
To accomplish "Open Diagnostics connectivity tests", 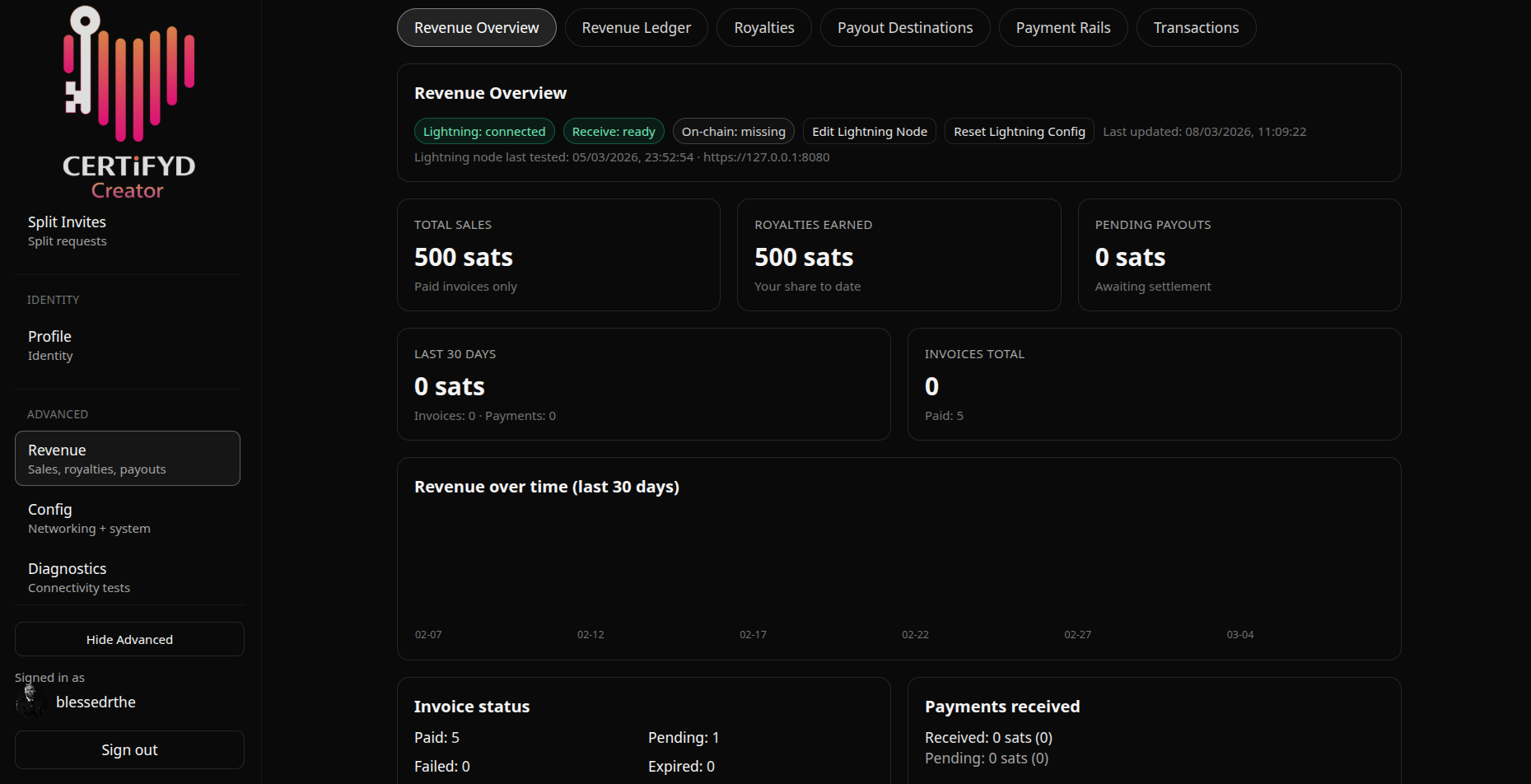I will pyautogui.click(x=78, y=576).
